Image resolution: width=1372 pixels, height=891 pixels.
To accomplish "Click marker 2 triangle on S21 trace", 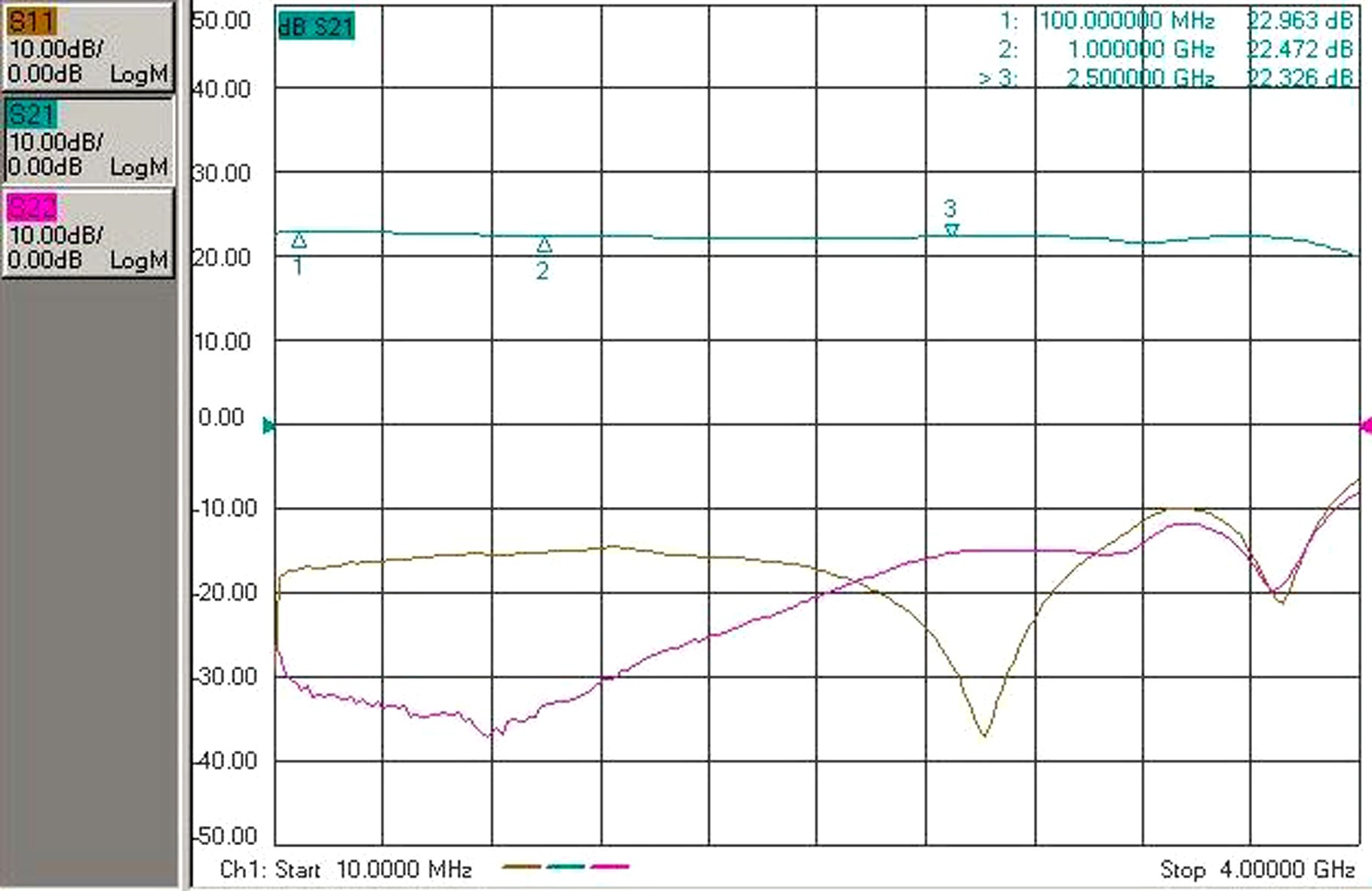I will point(544,244).
